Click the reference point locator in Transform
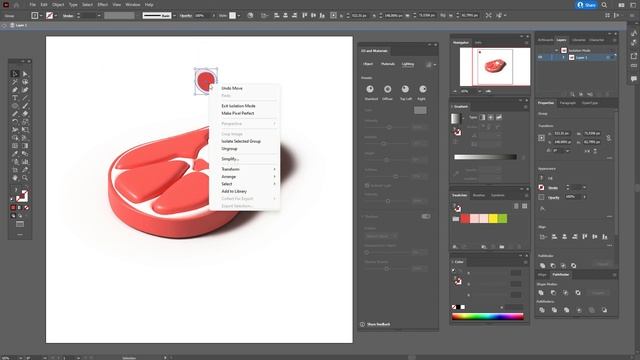This screenshot has width=640, height=360. [542, 138]
